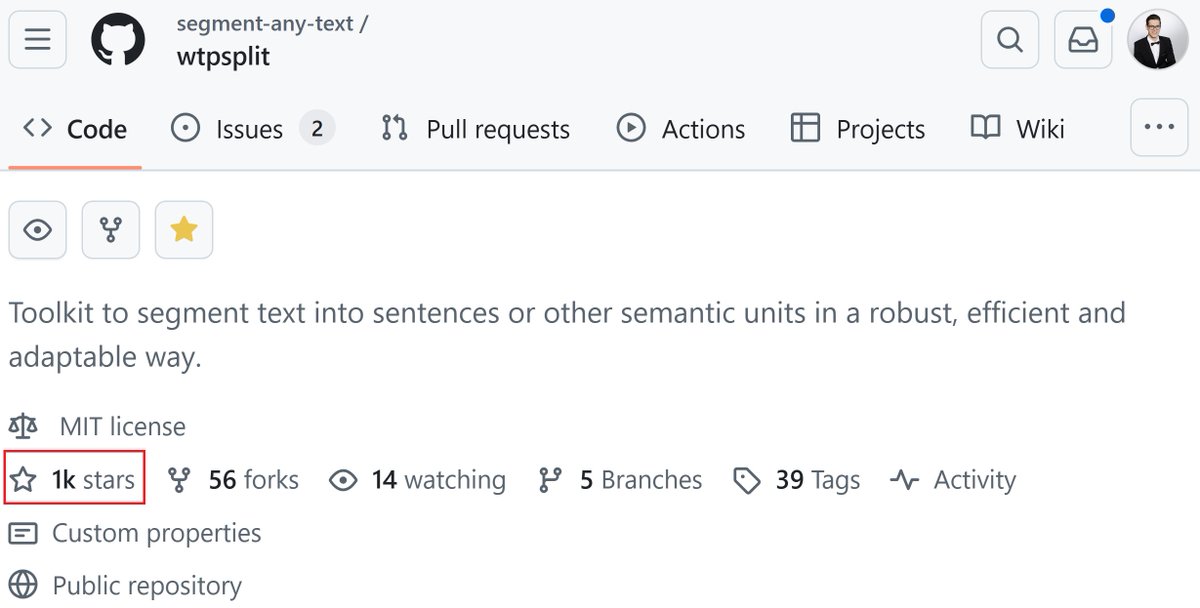Open the segment-any-text owner link
The height and width of the screenshot is (608, 1200).
265,23
